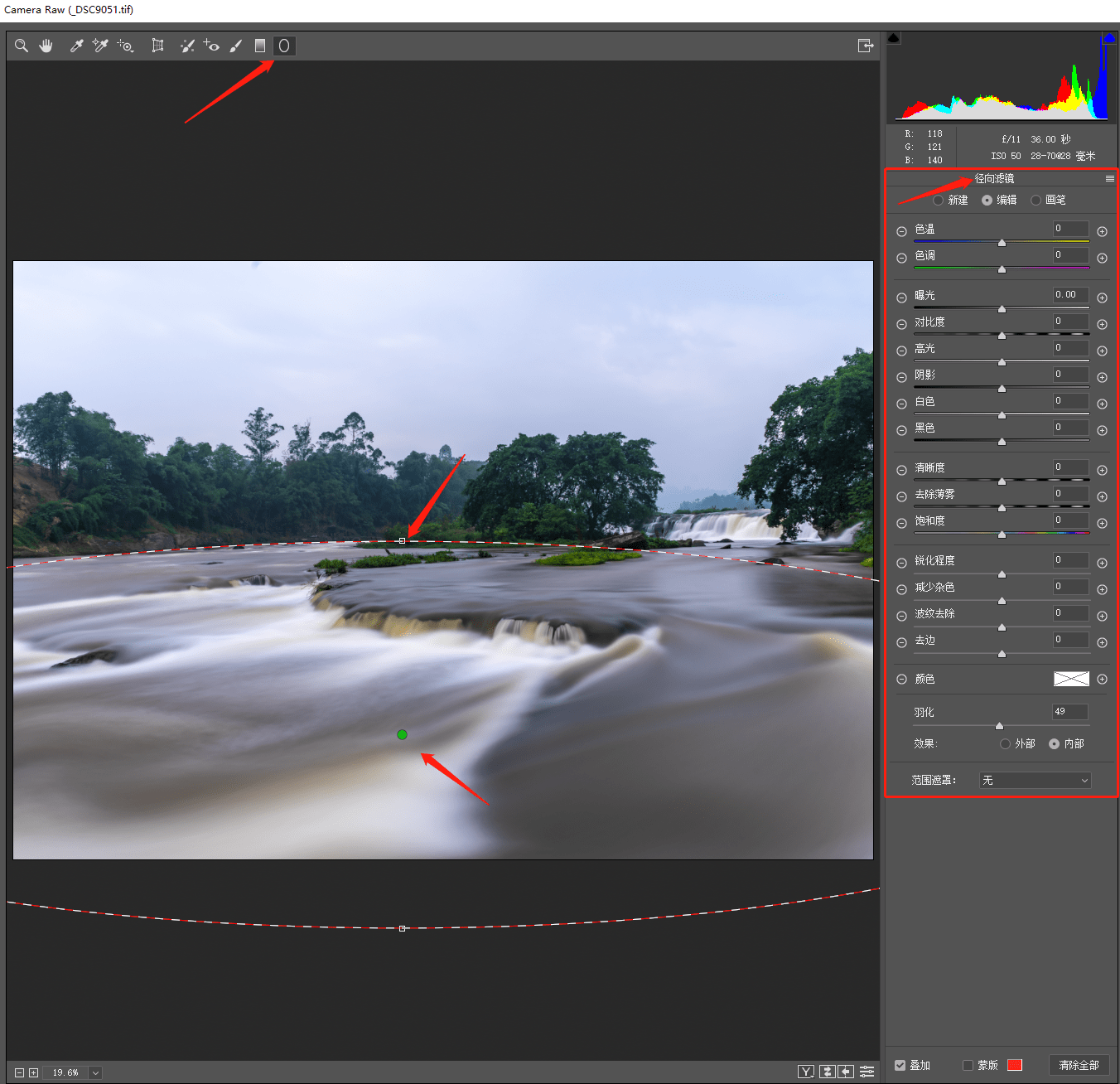Select the Zoom tool in toolbar
This screenshot has height=1084, width=1120.
tap(22, 46)
